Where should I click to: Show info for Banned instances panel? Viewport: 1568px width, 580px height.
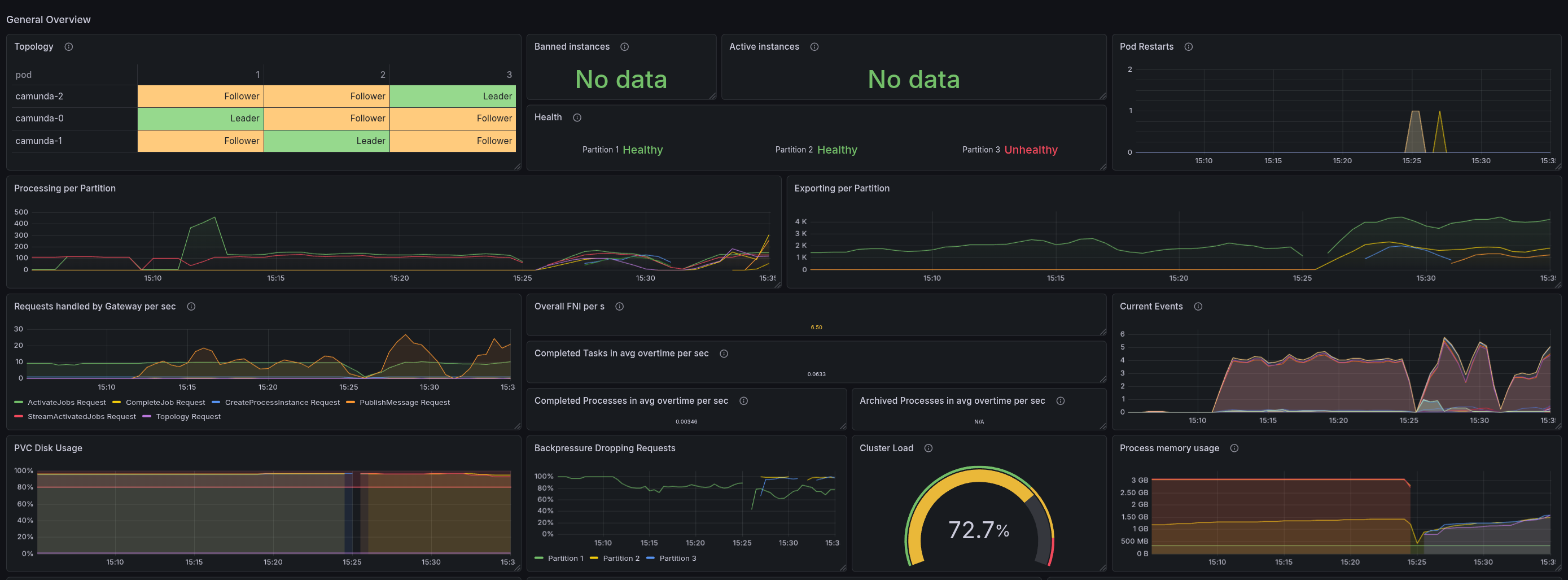pos(624,47)
